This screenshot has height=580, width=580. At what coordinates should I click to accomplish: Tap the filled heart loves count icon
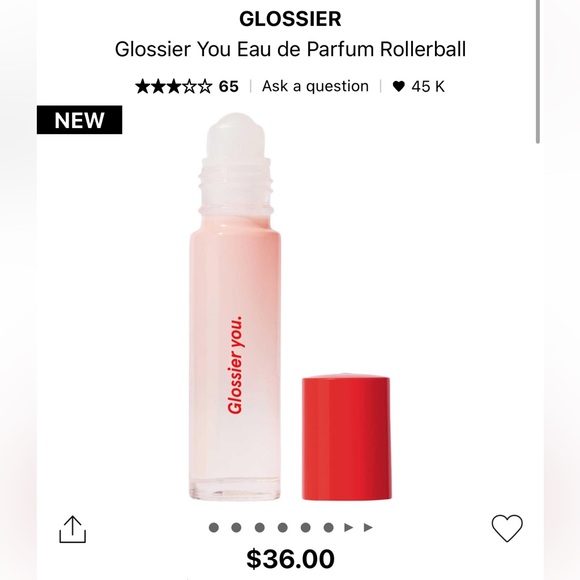click(398, 87)
